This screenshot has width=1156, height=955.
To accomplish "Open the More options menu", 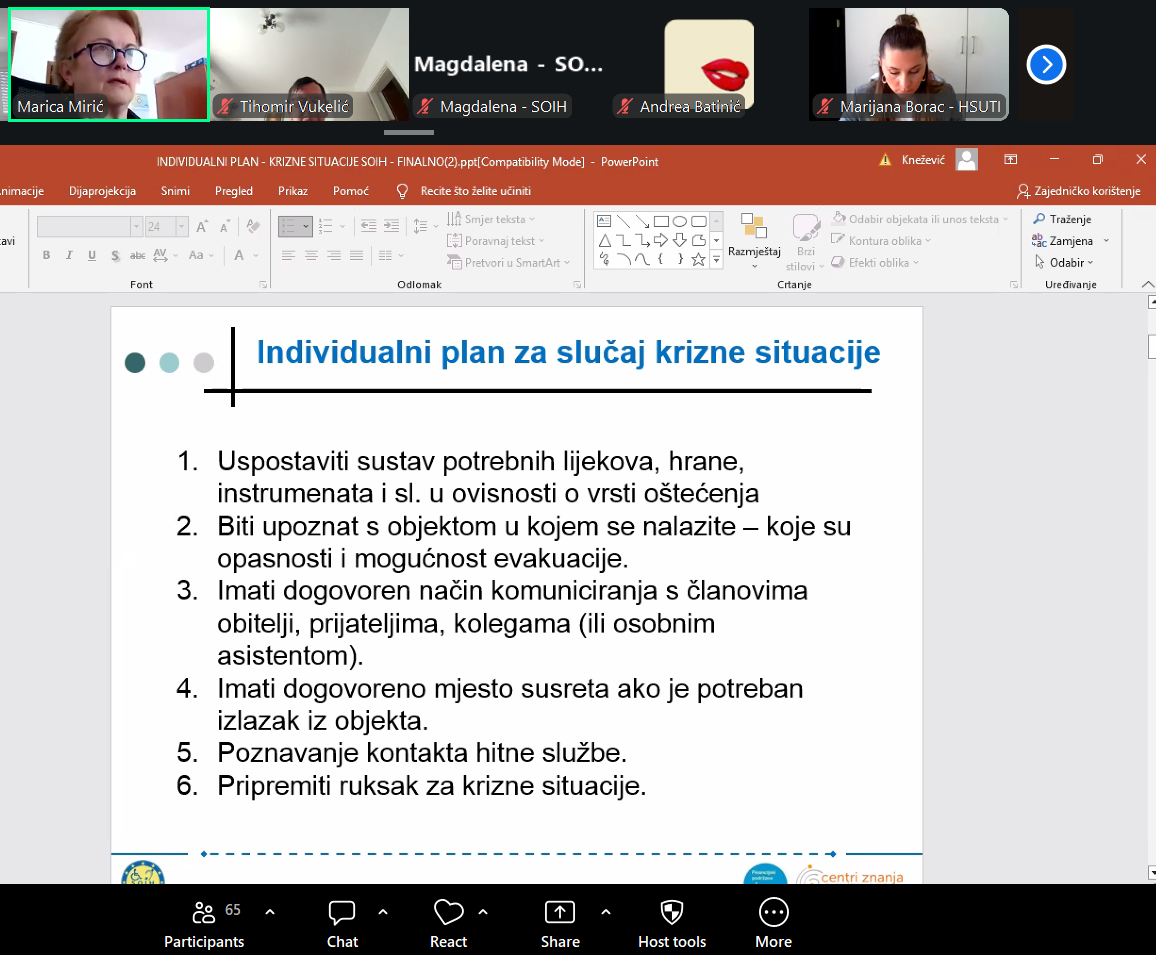I will pyautogui.click(x=773, y=922).
